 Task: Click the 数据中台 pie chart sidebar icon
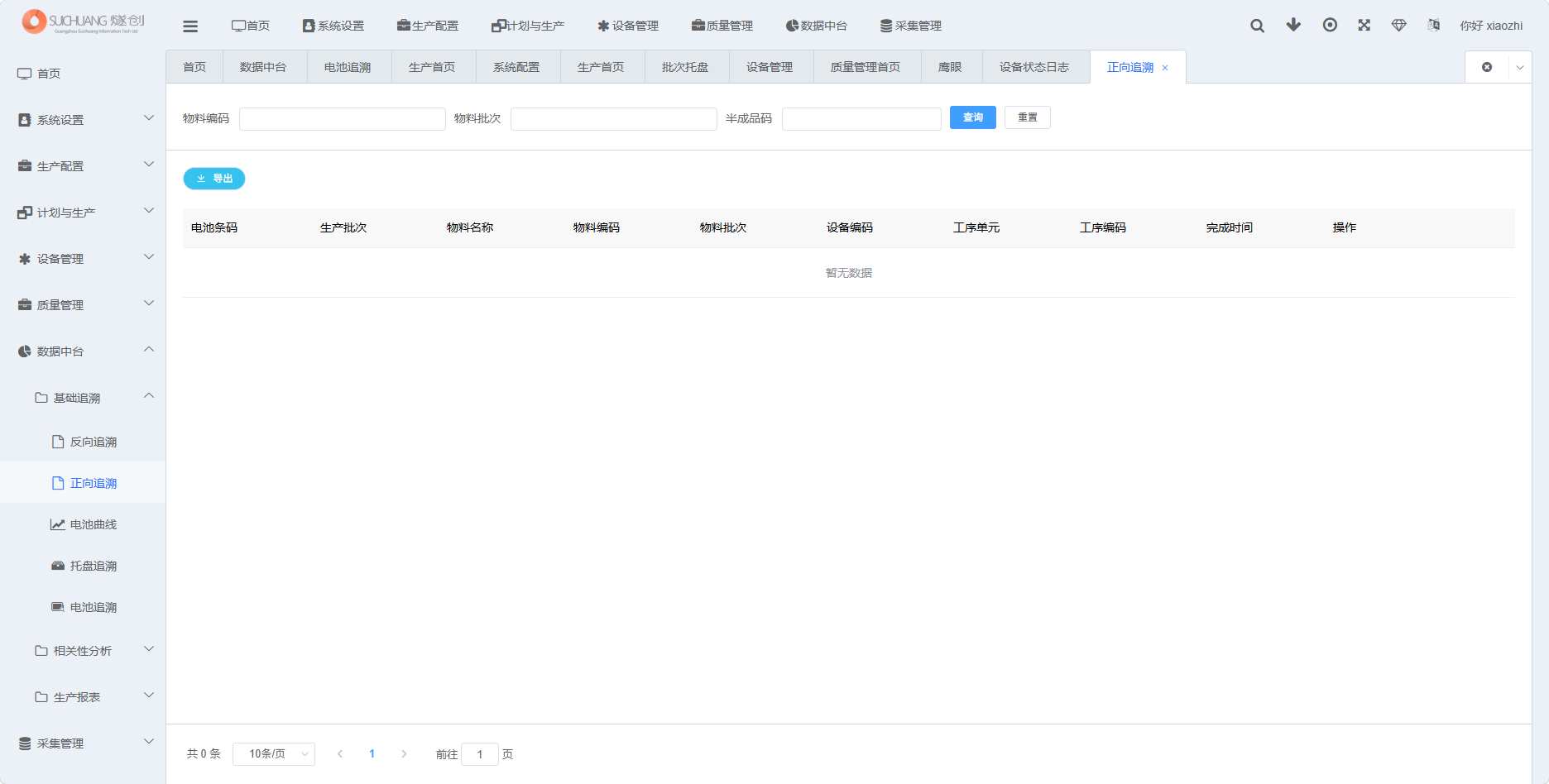25,351
